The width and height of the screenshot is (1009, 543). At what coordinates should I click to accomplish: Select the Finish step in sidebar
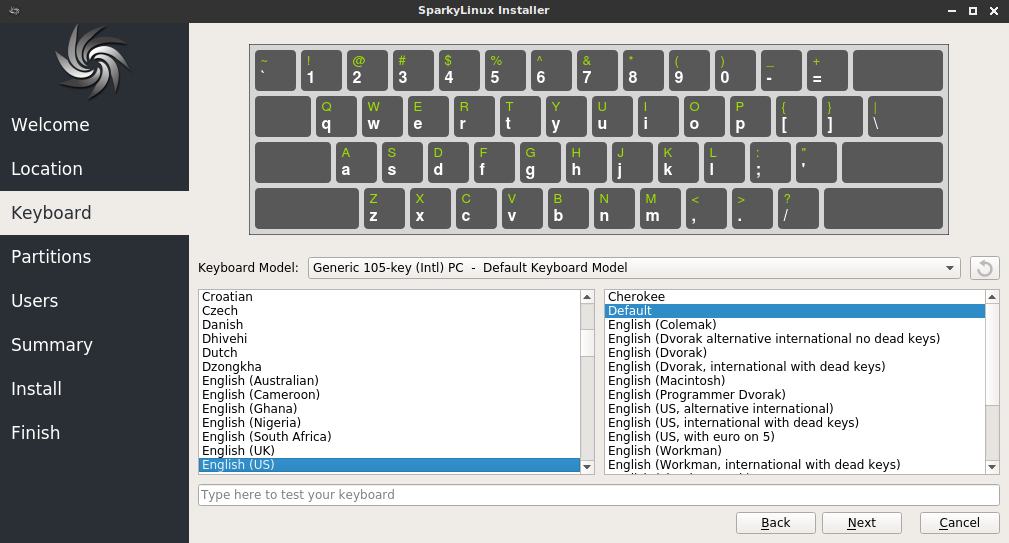[95, 432]
